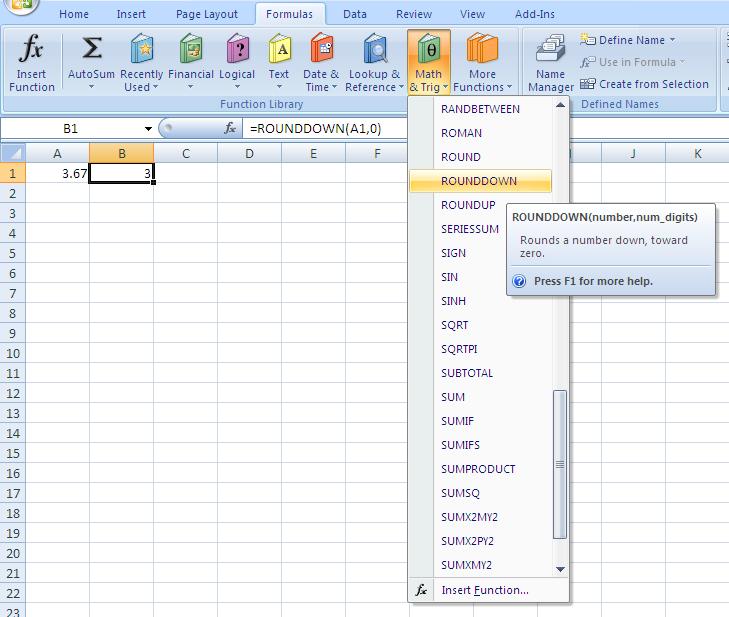Click the Insert Function fx ribbon icon
Screen dimensions: 729x617
(x=31, y=48)
